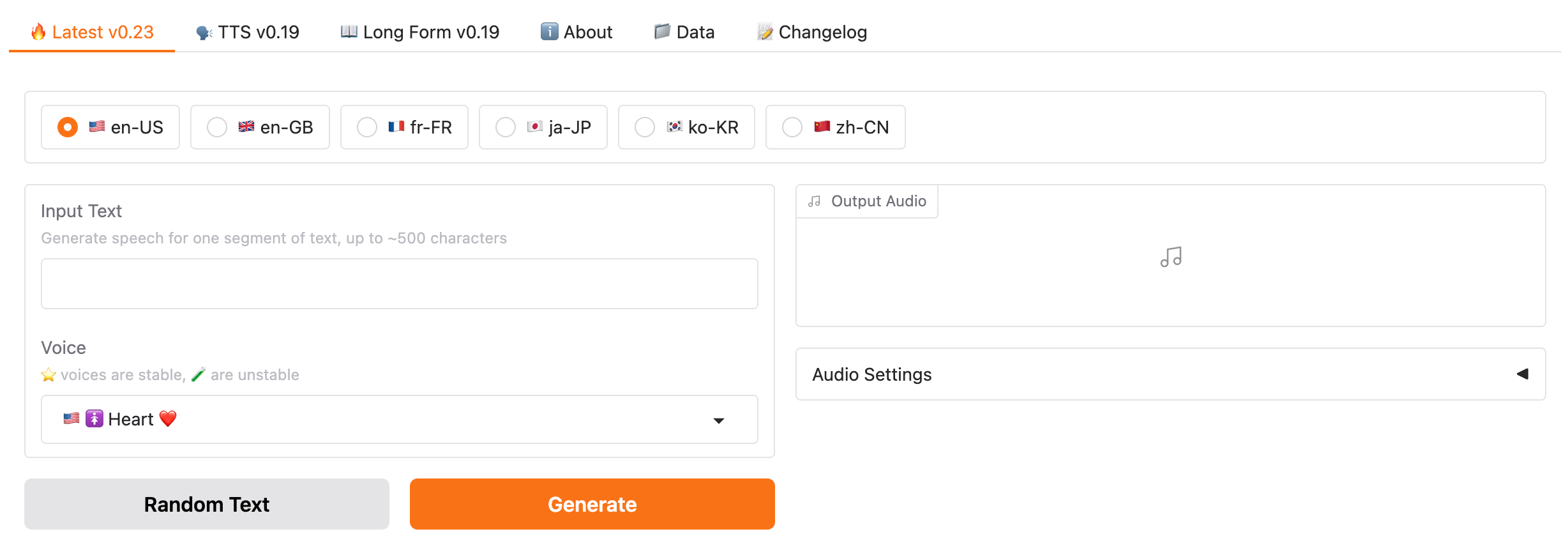Image resolution: width=1568 pixels, height=543 pixels.
Task: Click the memo icon beside Changelog
Action: (x=765, y=32)
